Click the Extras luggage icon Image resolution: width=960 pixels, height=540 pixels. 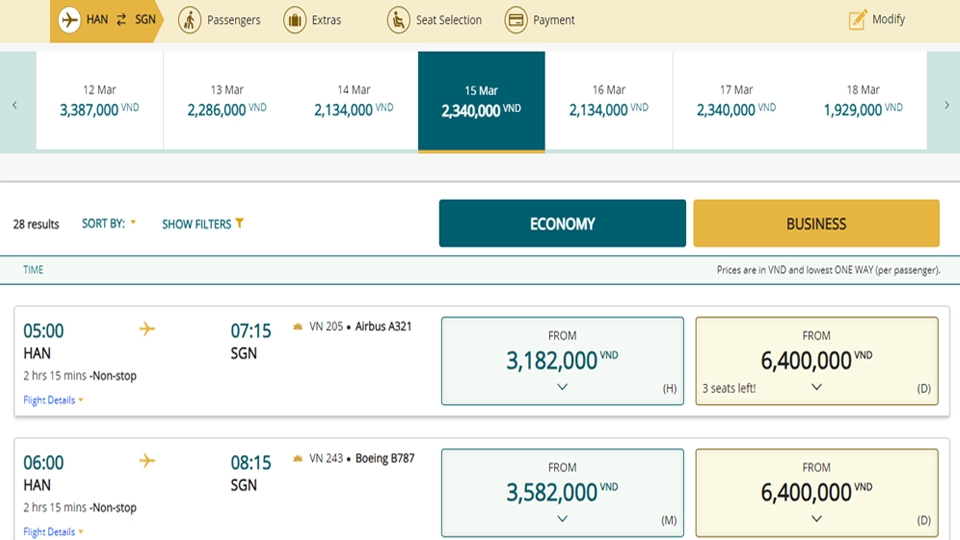click(x=294, y=20)
